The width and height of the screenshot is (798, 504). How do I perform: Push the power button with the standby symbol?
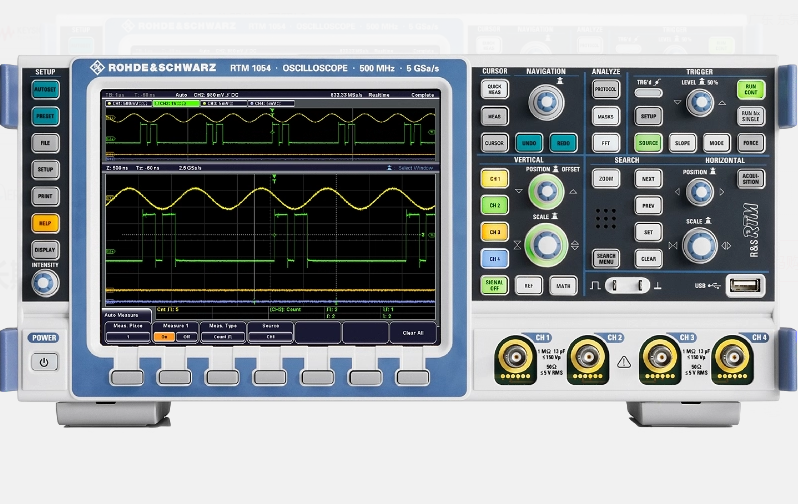pos(44,362)
